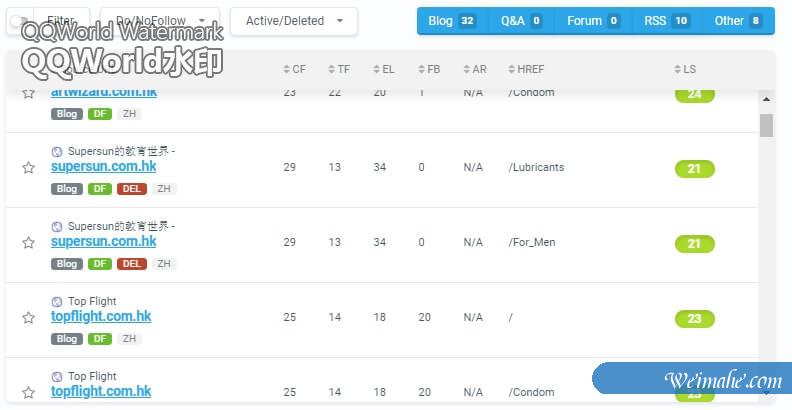This screenshot has width=792, height=410.
Task: Sort rows by HREF column
Action: (x=526, y=69)
